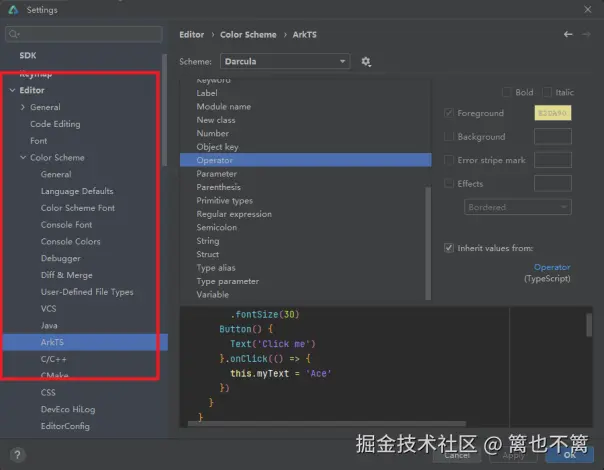
Task: Open the Bordered effects type dropdown
Action: point(518,207)
